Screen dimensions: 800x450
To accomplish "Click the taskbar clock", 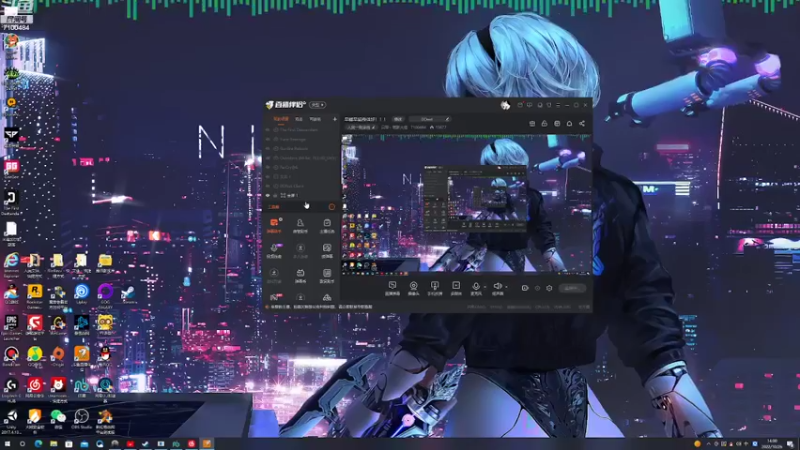I will tap(772, 444).
